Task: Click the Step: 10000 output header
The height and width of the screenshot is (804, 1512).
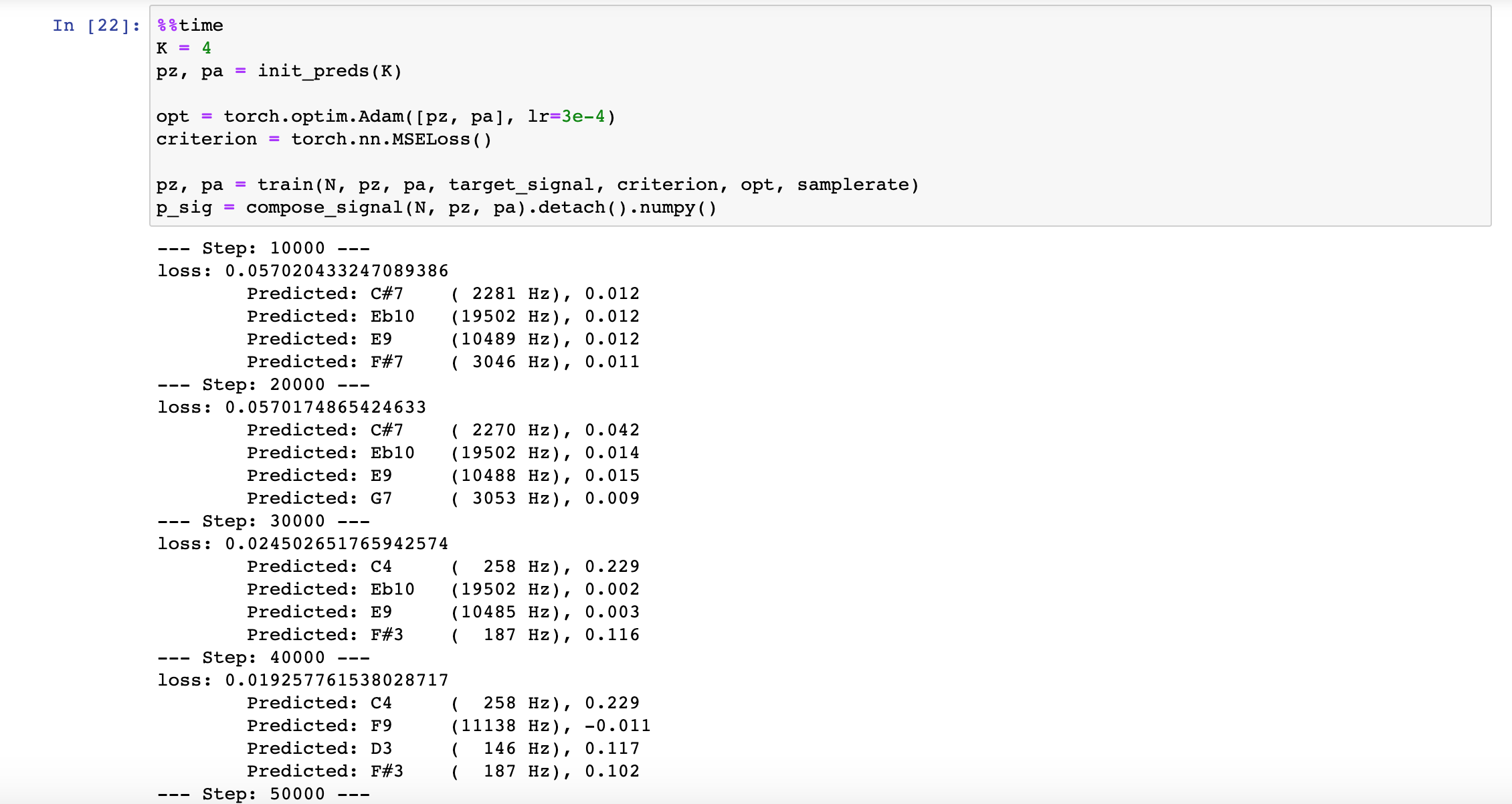Action: click(264, 248)
